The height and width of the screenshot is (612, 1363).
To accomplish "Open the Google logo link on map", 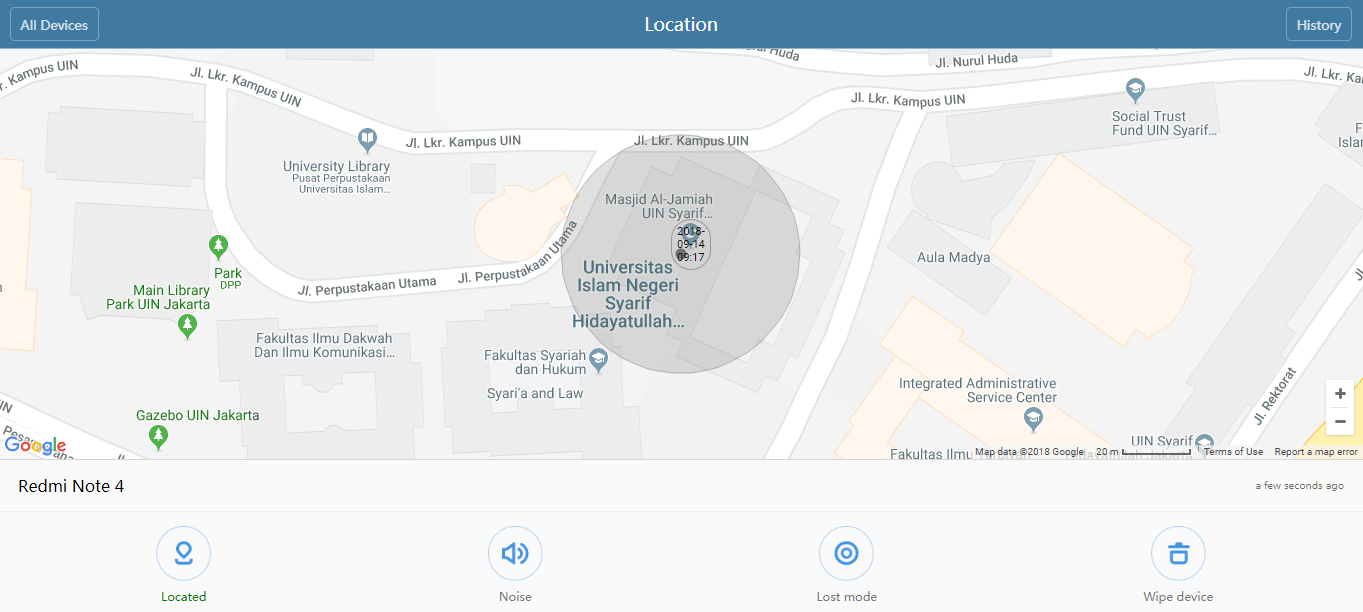I will 35,446.
